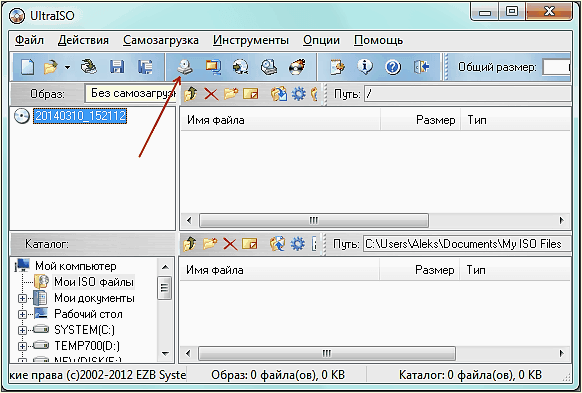The width and height of the screenshot is (582, 393).
Task: Click the Без самозагрузки boot type field
Action: [131, 94]
